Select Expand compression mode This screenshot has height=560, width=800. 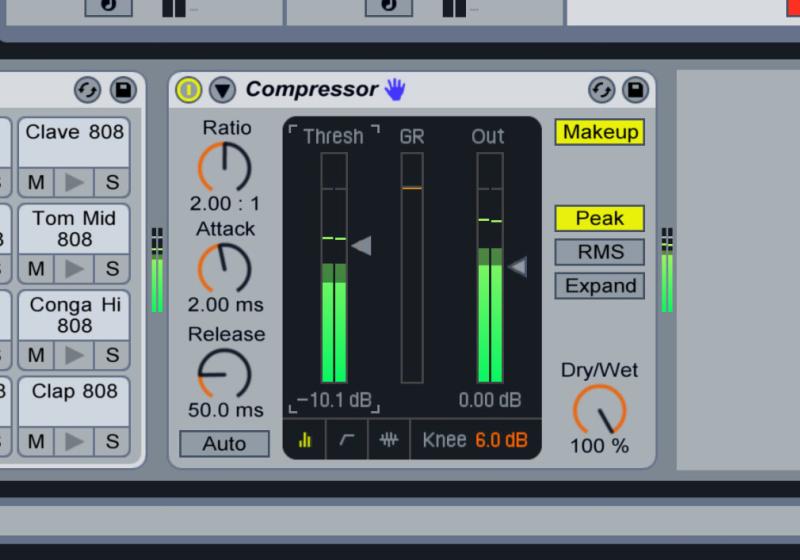599,286
